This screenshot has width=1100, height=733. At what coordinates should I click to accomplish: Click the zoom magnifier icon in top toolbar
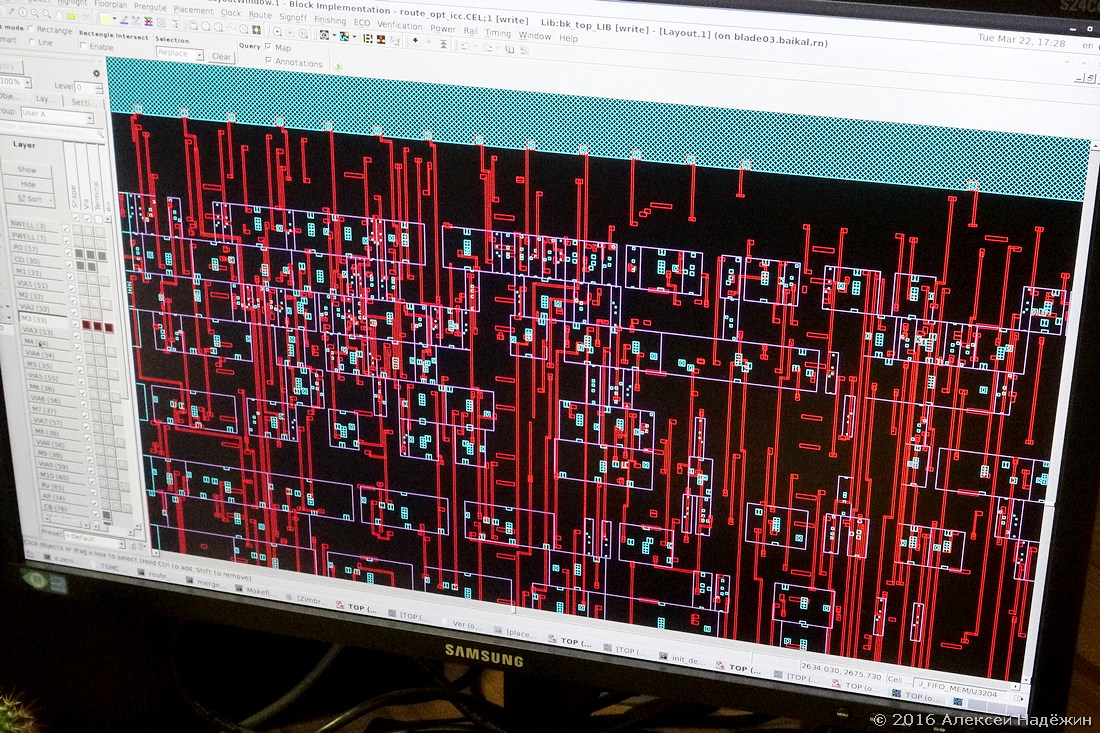click(x=34, y=13)
